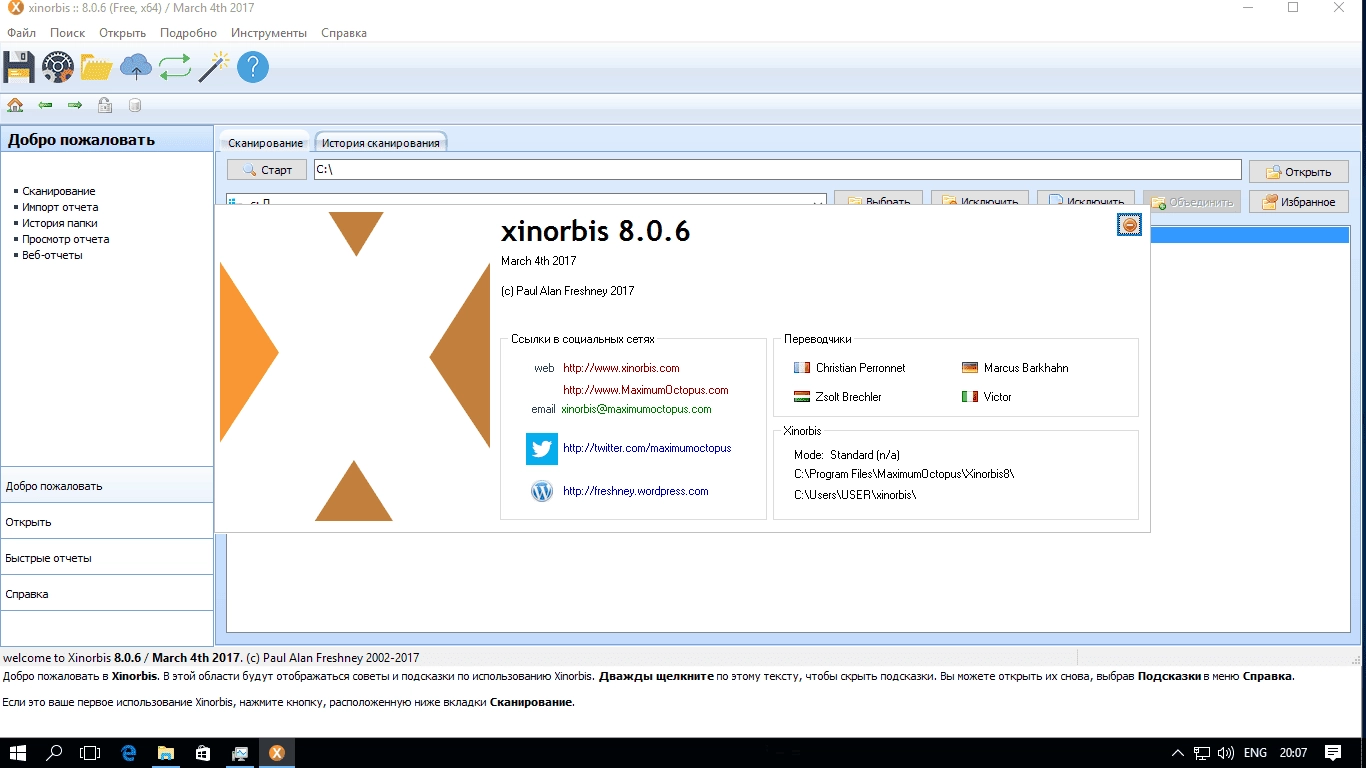Open the Справка menu in the menu bar
The image size is (1366, 768).
[344, 33]
